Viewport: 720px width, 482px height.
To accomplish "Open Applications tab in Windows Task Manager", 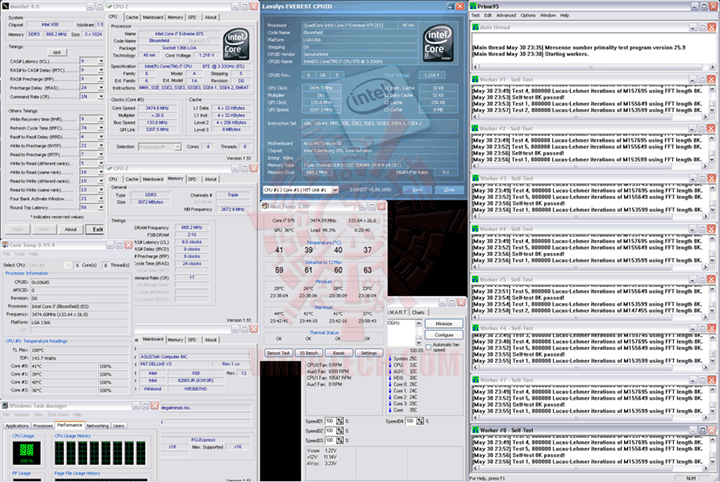I will (17, 426).
